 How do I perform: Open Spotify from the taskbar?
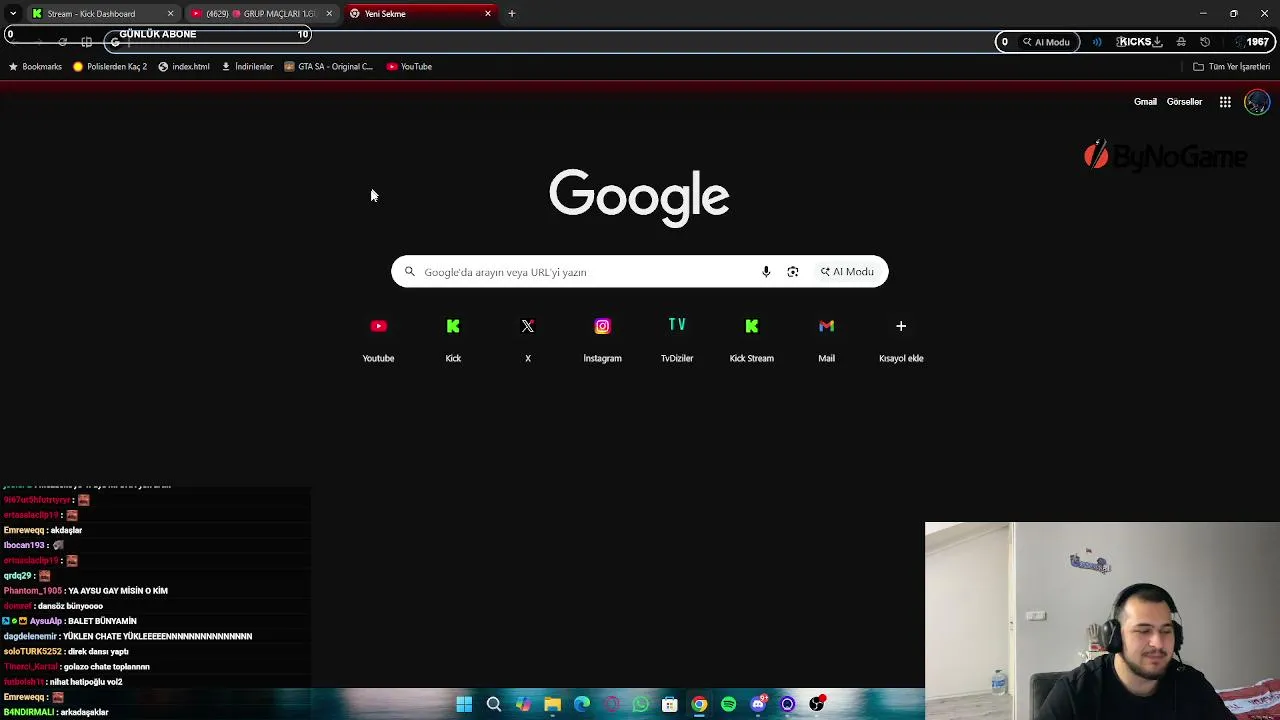click(729, 704)
